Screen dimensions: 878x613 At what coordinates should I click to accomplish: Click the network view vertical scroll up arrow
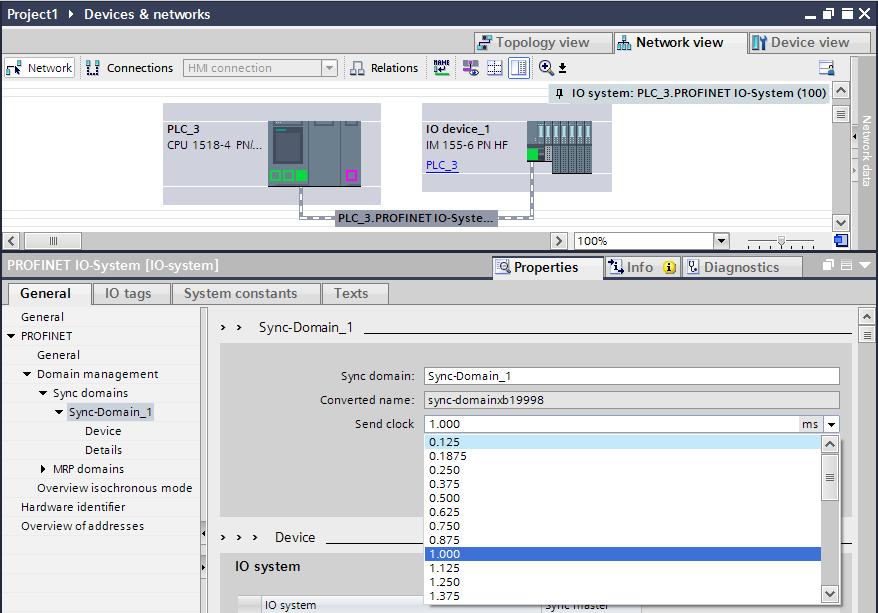[x=840, y=90]
